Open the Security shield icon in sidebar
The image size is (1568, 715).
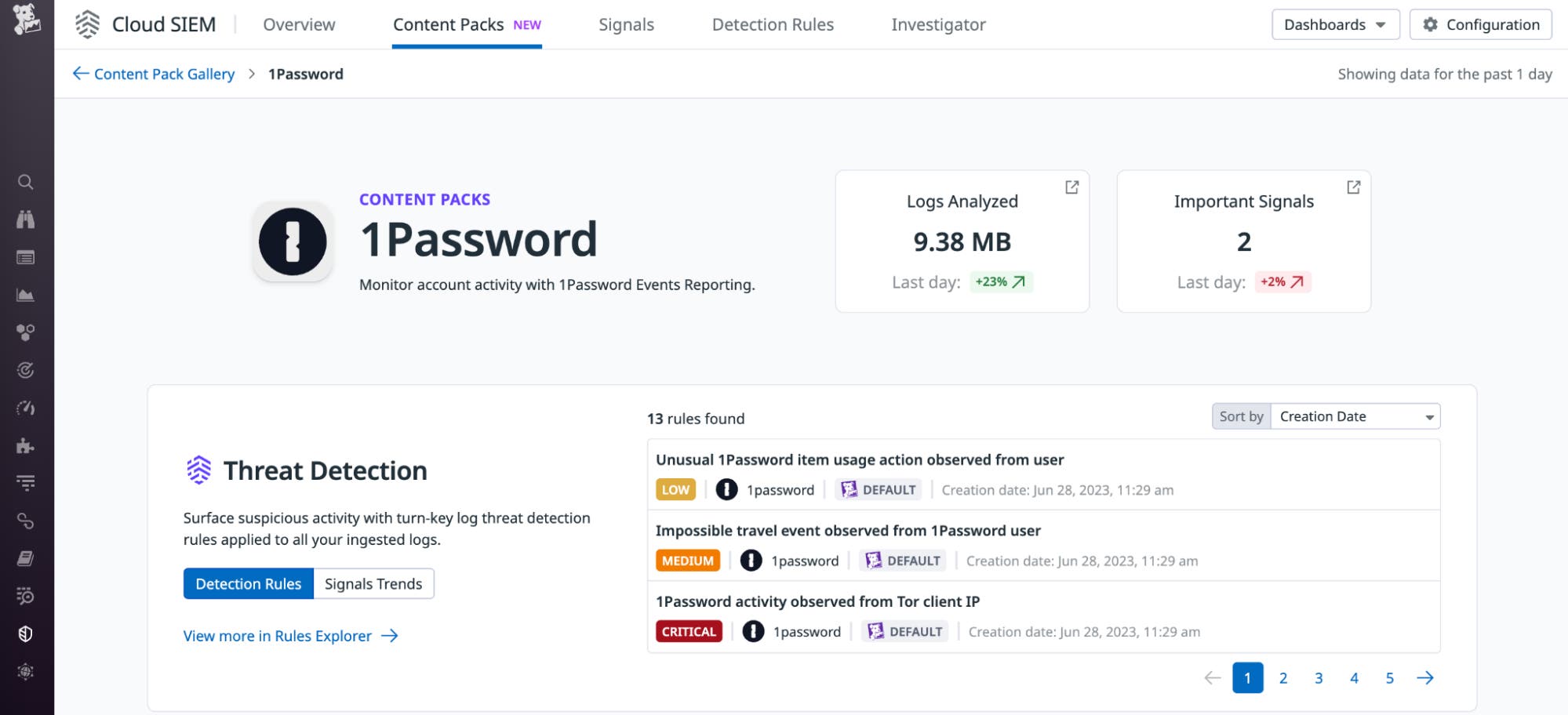(25, 633)
